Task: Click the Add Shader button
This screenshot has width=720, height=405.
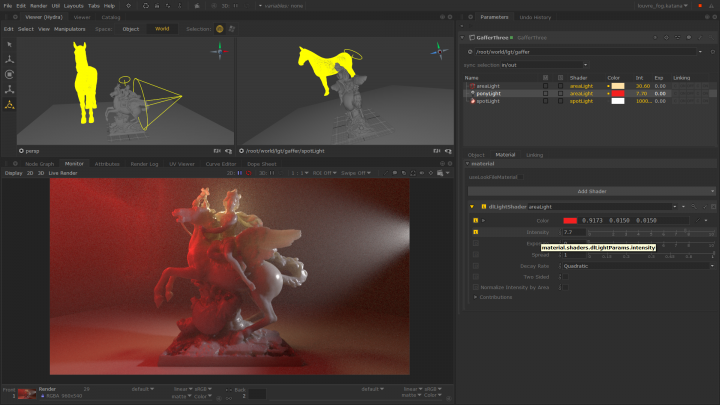Action: point(591,190)
